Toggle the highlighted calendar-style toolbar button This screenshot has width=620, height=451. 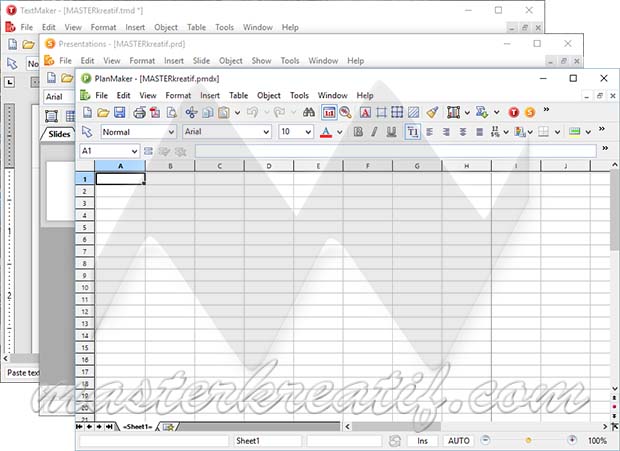[x=329, y=113]
